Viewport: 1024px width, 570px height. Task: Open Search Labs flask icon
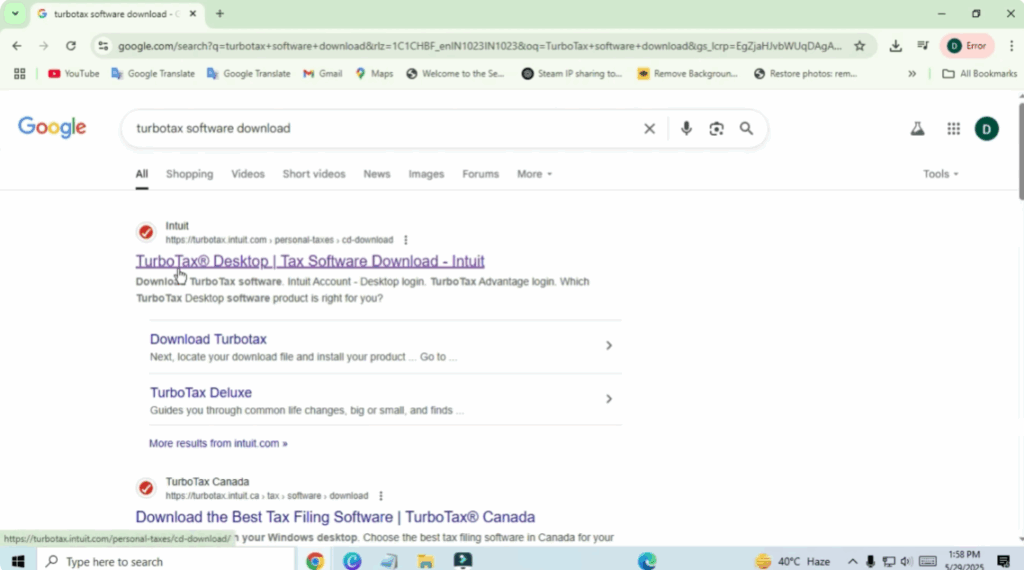[918, 129]
